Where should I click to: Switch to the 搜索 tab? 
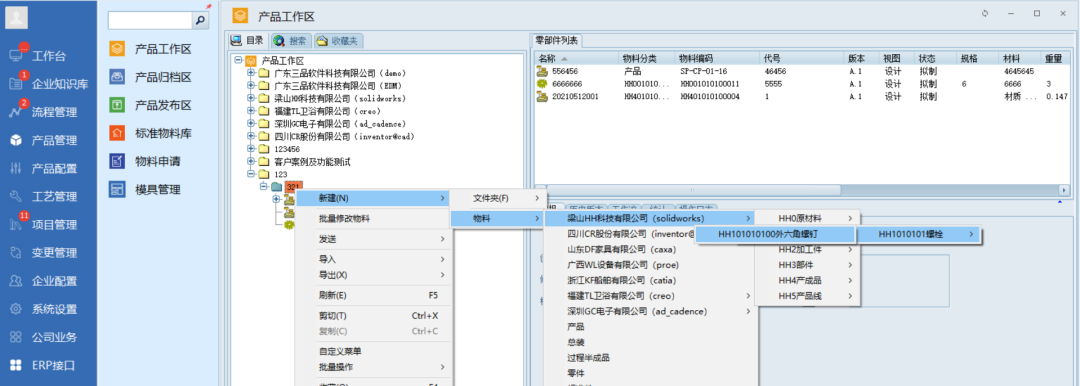pyautogui.click(x=291, y=41)
